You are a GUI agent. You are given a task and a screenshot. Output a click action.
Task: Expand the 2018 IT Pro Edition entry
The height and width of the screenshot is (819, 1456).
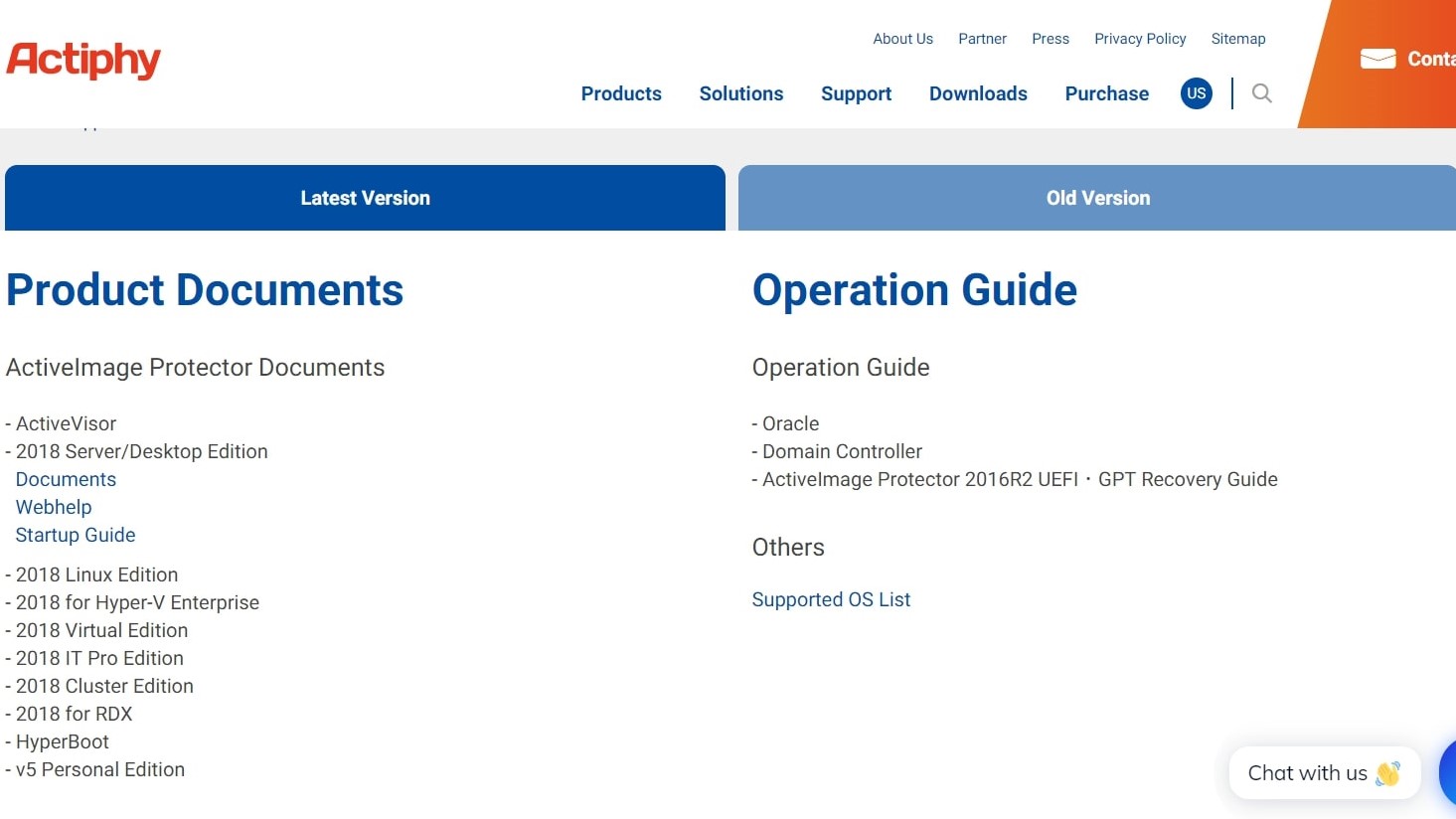point(94,658)
